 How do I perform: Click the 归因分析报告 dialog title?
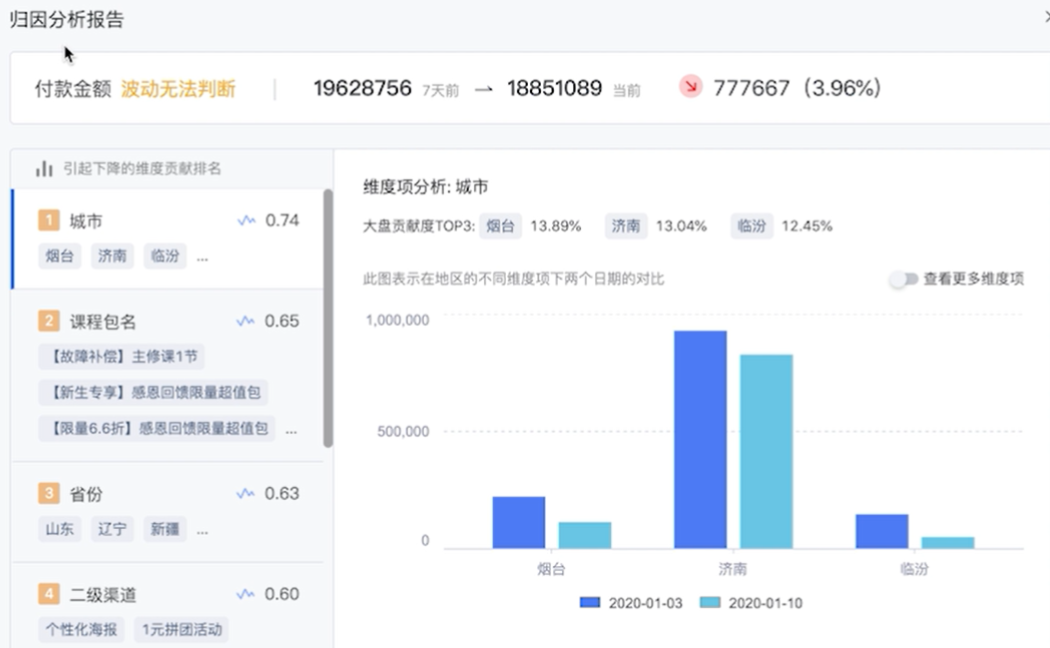(66, 19)
